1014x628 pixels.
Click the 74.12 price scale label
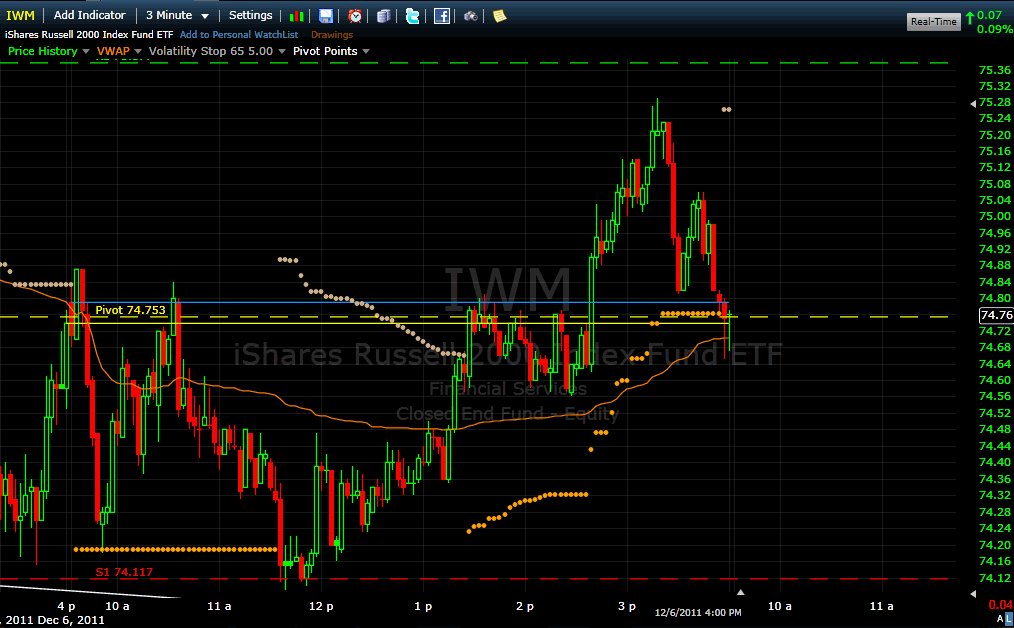click(995, 578)
